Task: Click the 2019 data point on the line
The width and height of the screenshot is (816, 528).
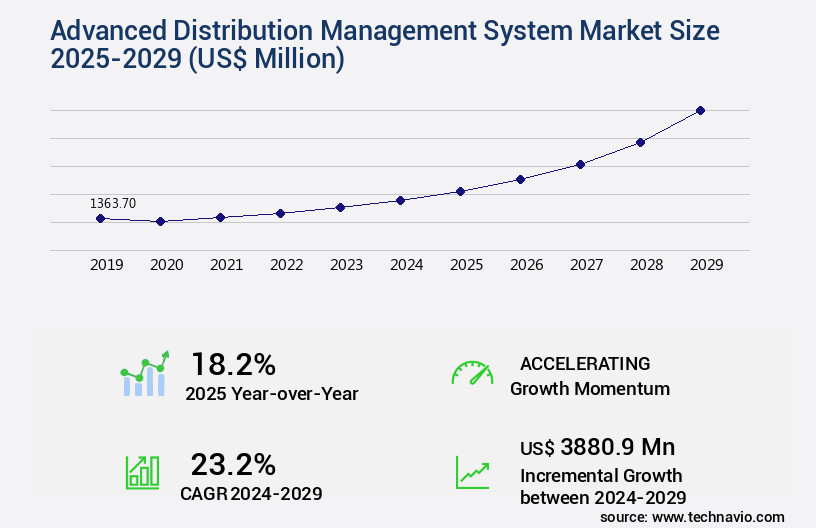Action: (100, 218)
